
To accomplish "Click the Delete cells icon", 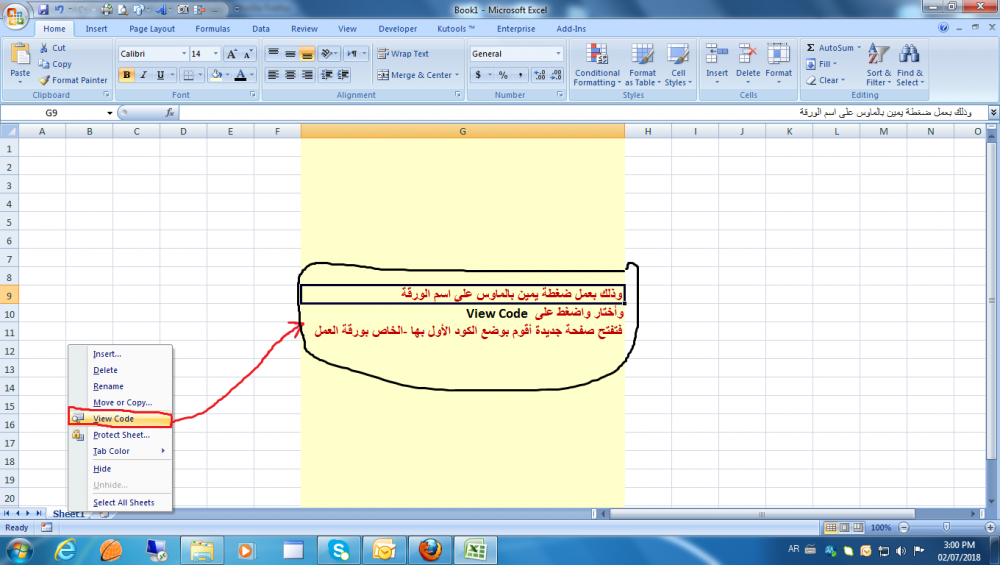I will [x=747, y=55].
